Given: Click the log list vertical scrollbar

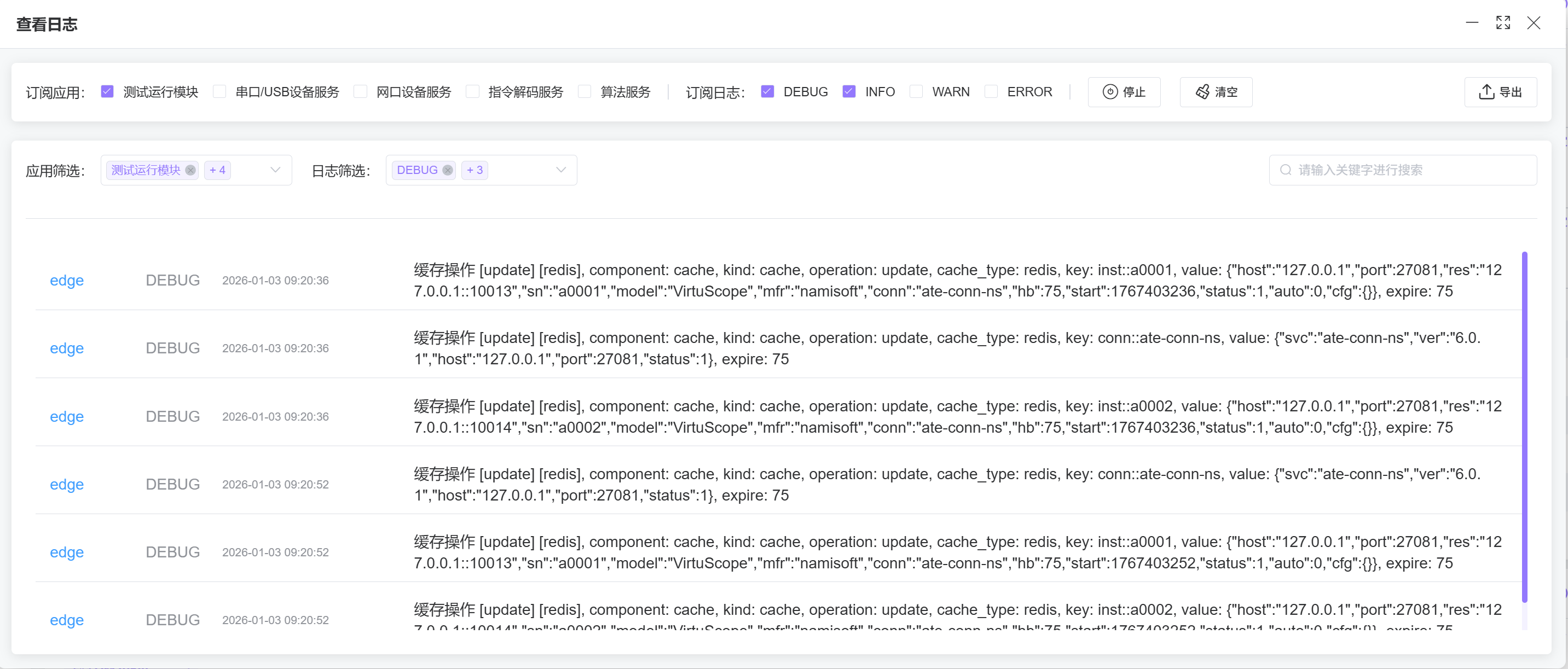Looking at the screenshot, I should [1525, 427].
